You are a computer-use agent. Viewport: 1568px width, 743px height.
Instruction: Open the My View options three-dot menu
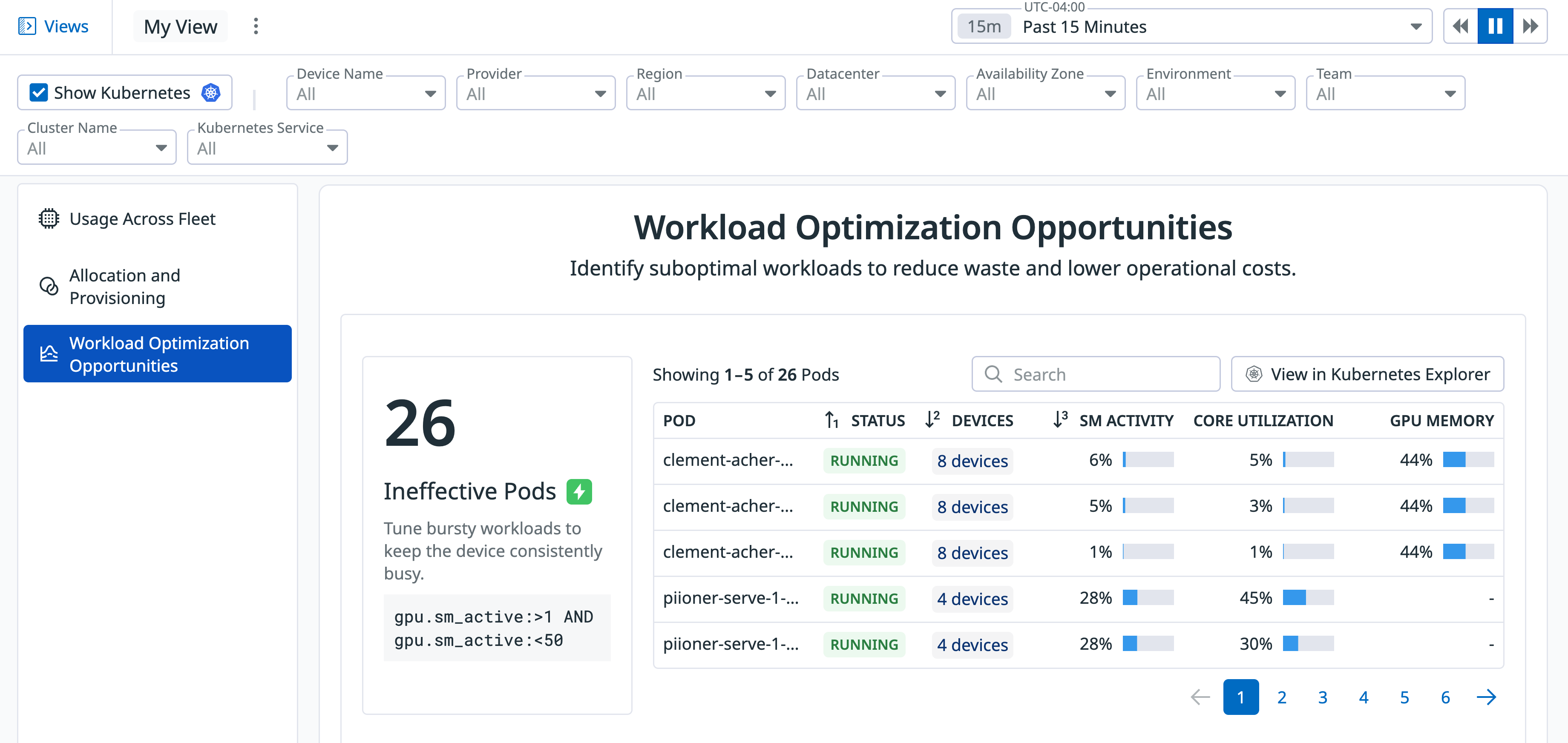click(x=256, y=26)
